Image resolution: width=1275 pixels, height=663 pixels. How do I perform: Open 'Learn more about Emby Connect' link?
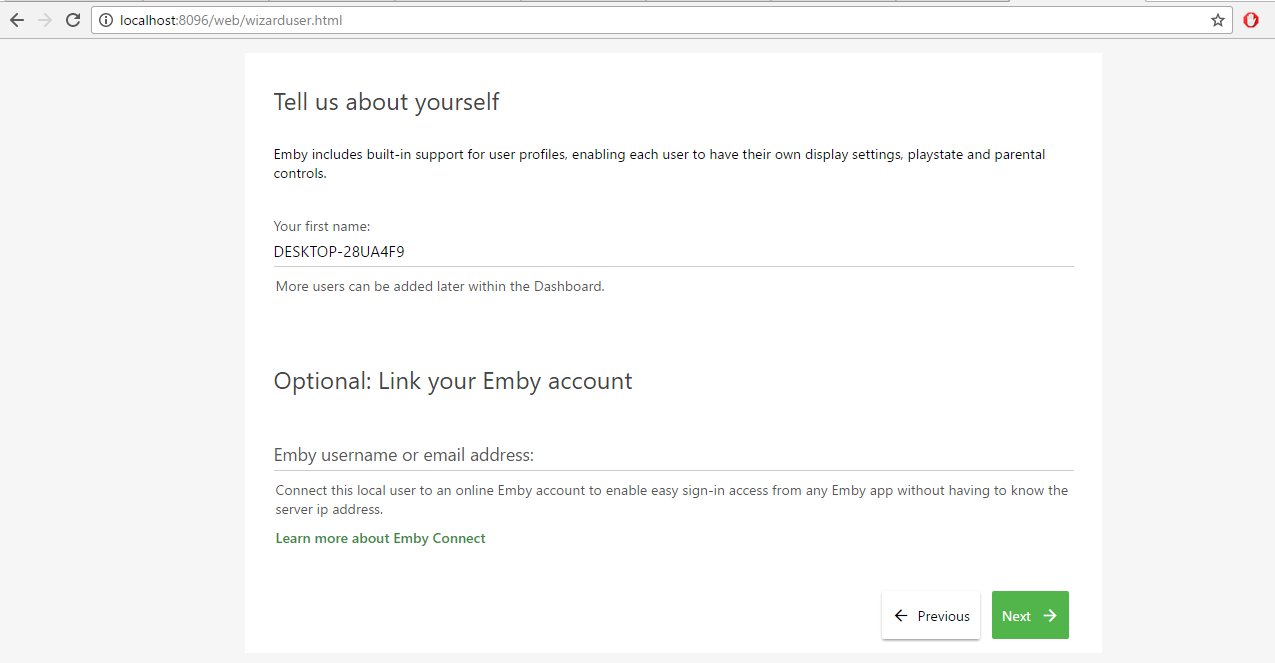(x=380, y=538)
